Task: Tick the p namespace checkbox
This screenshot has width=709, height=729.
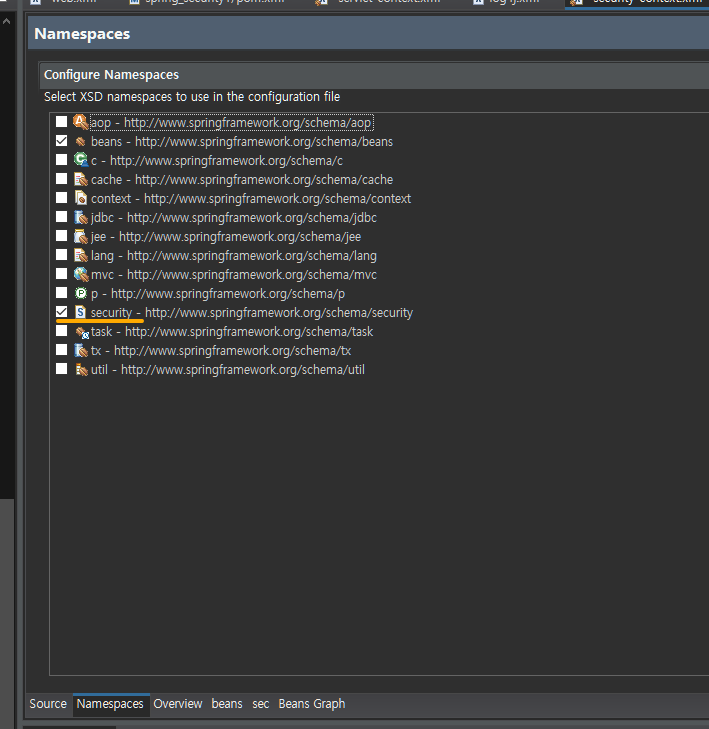Action: (x=61, y=293)
